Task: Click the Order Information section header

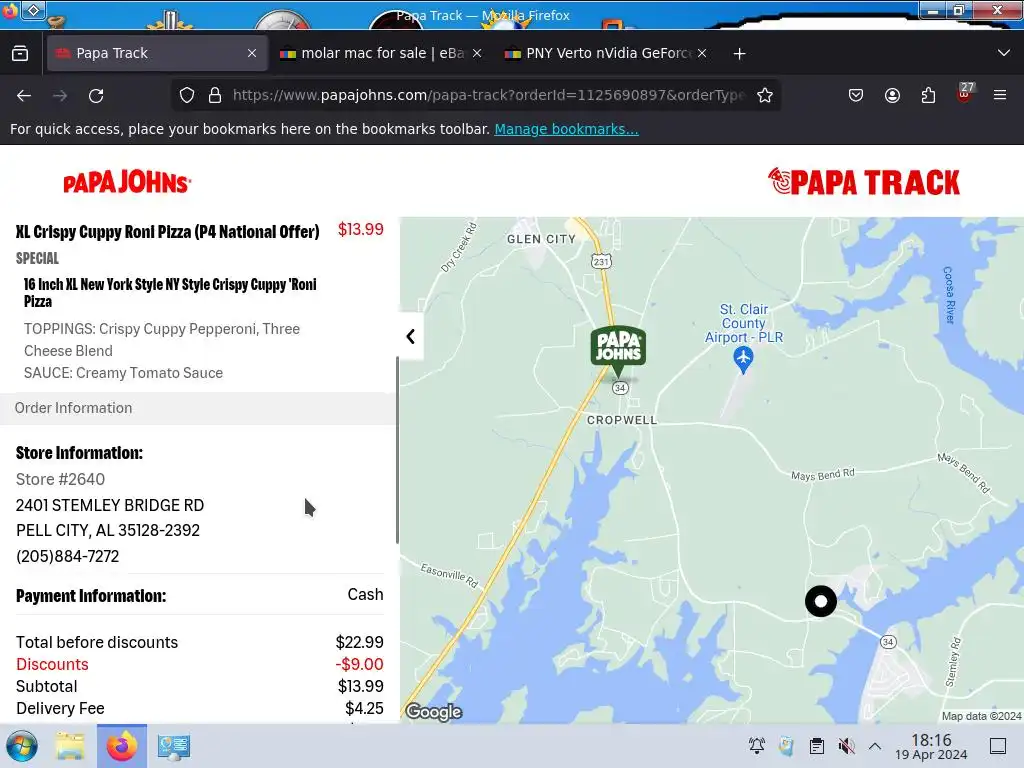Action: coord(199,408)
